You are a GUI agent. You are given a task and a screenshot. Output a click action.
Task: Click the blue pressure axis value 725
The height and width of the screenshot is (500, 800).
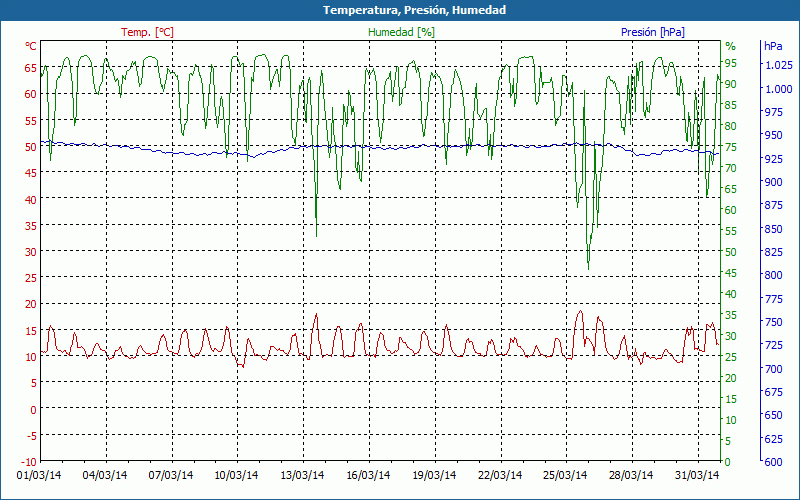(x=773, y=345)
